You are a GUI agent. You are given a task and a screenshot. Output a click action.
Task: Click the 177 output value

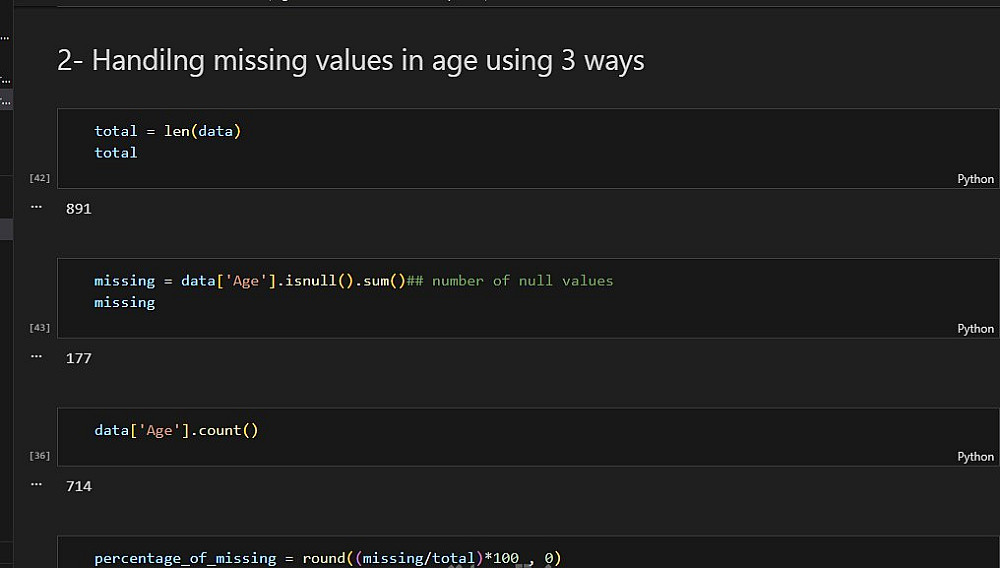tap(78, 358)
